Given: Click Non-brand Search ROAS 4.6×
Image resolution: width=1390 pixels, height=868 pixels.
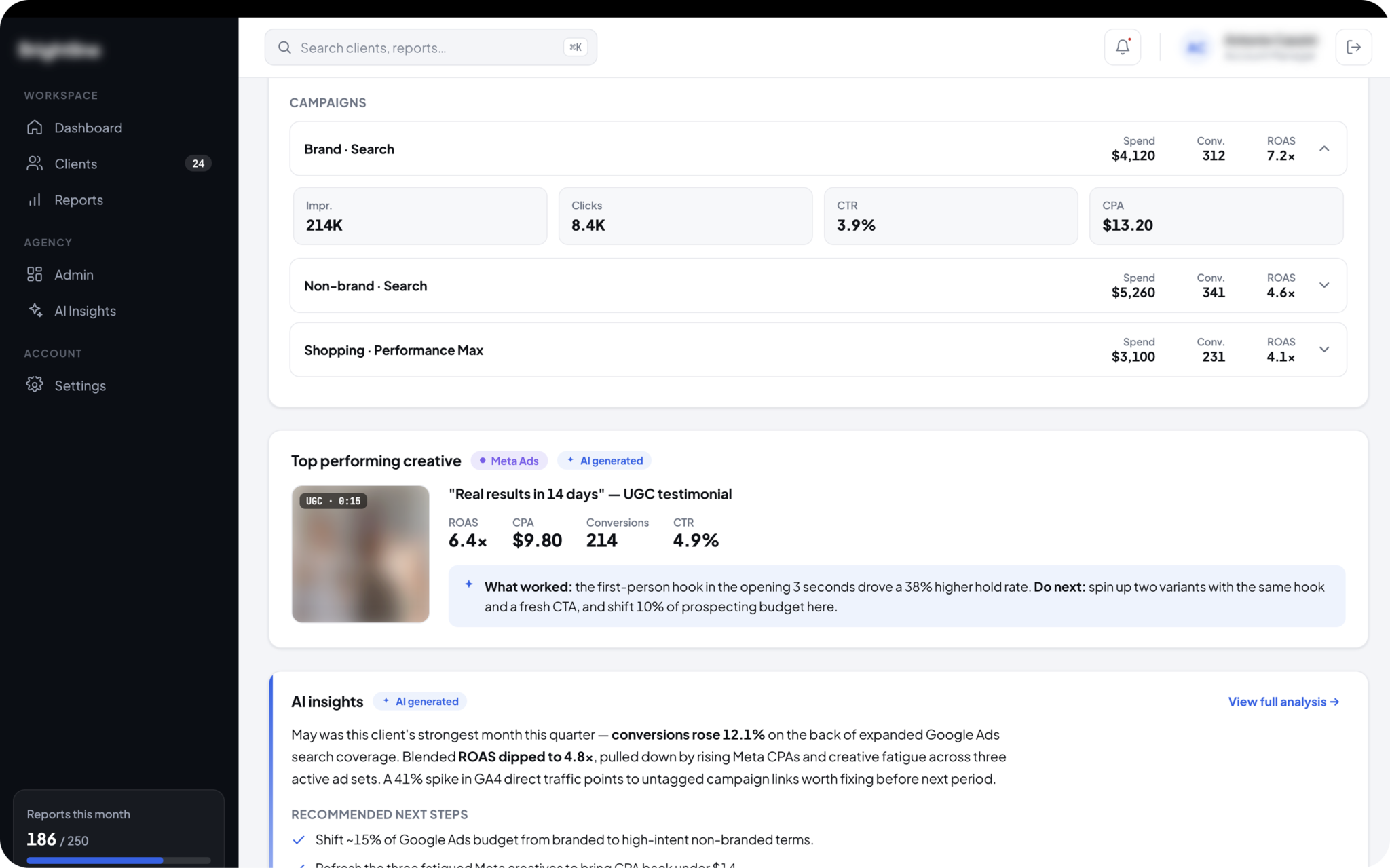Looking at the screenshot, I should coord(1281,293).
